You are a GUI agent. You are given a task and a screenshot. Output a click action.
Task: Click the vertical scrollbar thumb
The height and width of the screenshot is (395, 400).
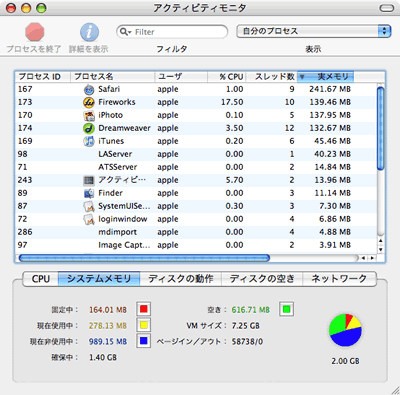tap(380, 128)
